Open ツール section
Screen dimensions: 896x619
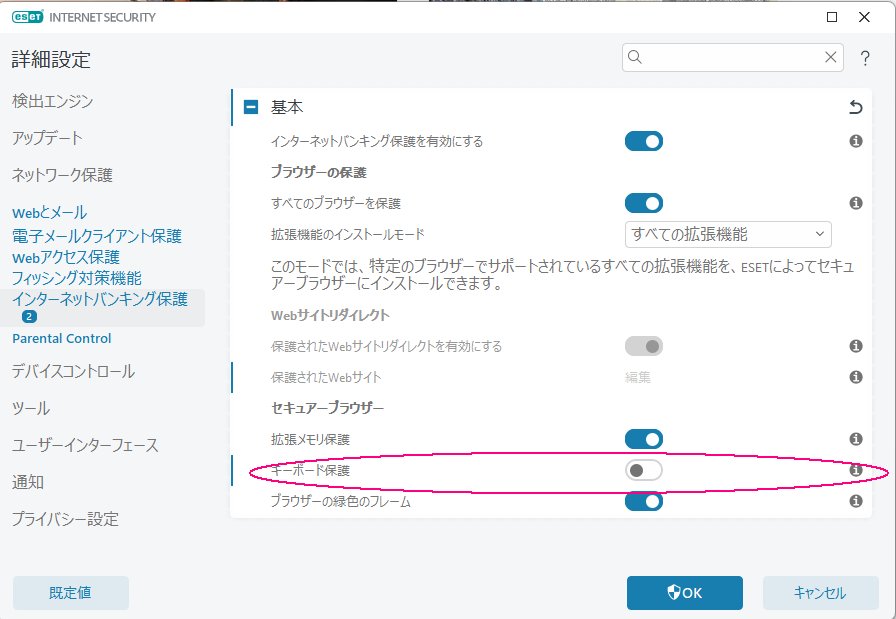click(x=31, y=408)
